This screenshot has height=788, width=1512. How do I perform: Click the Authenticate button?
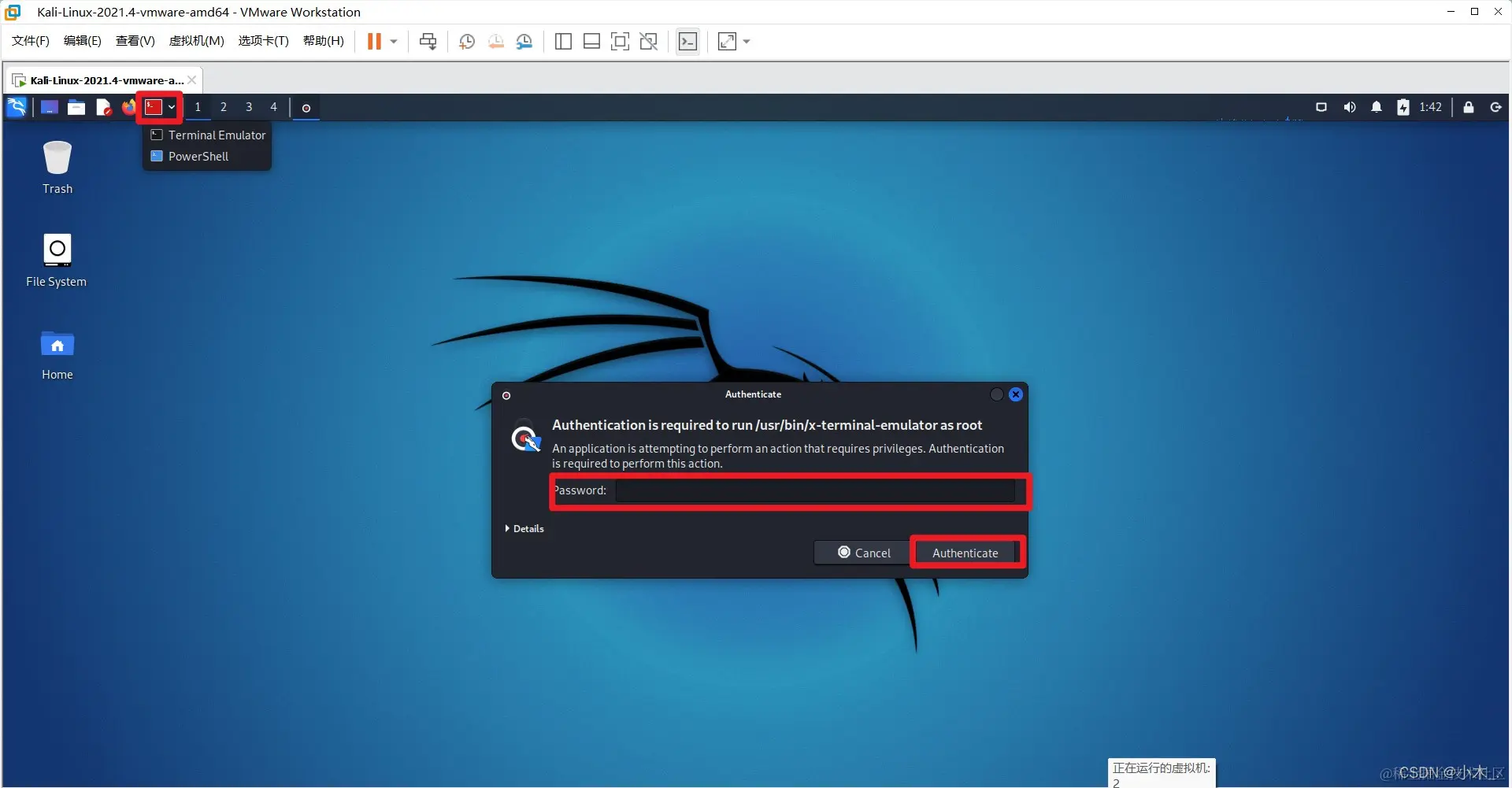pos(965,553)
